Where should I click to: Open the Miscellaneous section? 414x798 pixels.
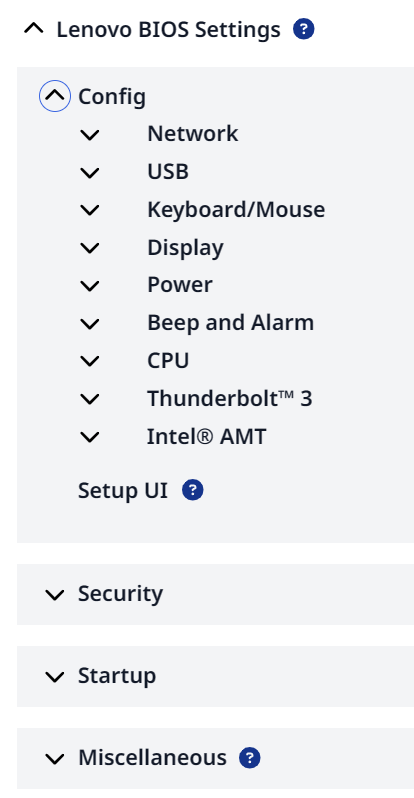click(x=215, y=758)
